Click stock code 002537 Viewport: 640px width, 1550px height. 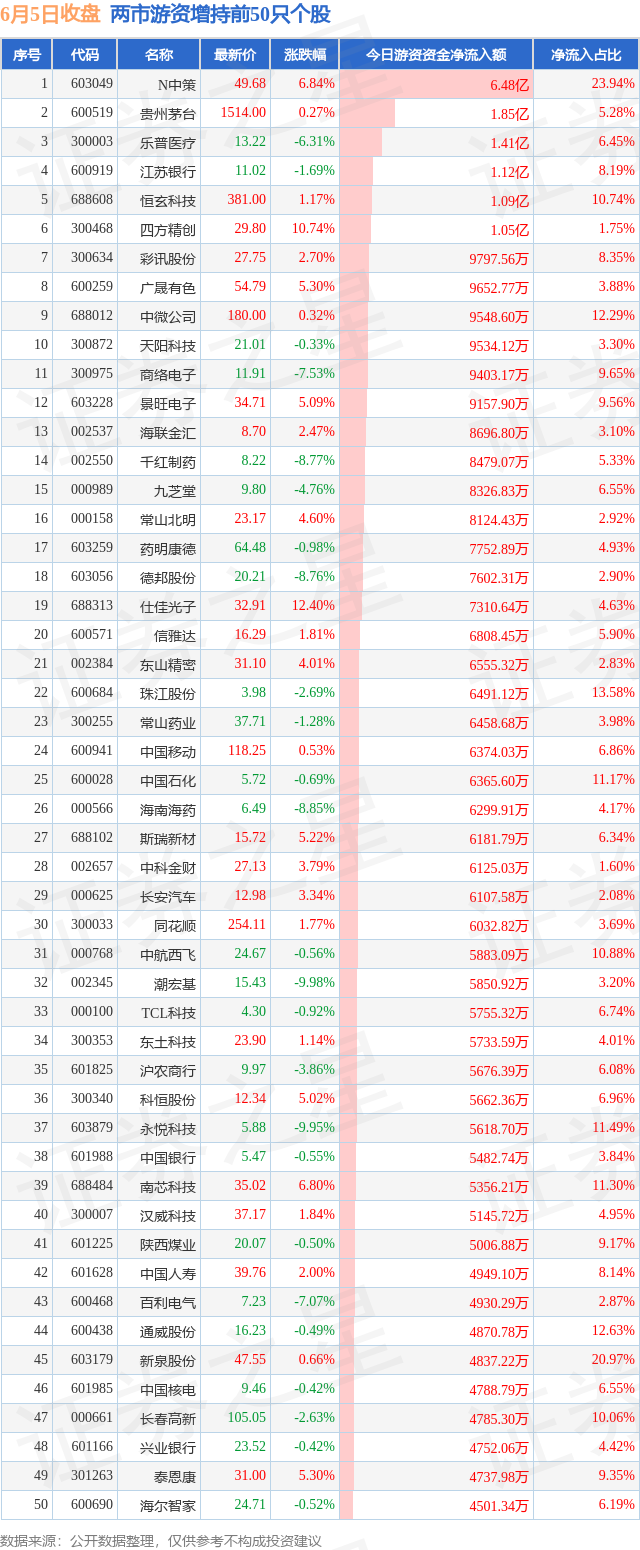point(92,432)
